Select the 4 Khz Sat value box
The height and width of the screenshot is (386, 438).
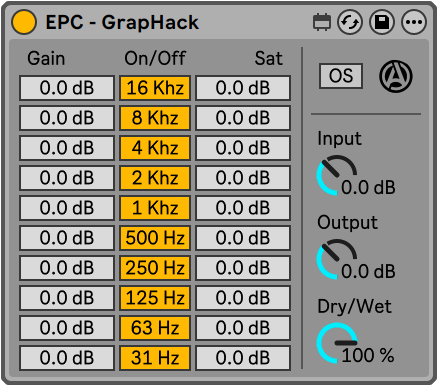click(x=243, y=148)
